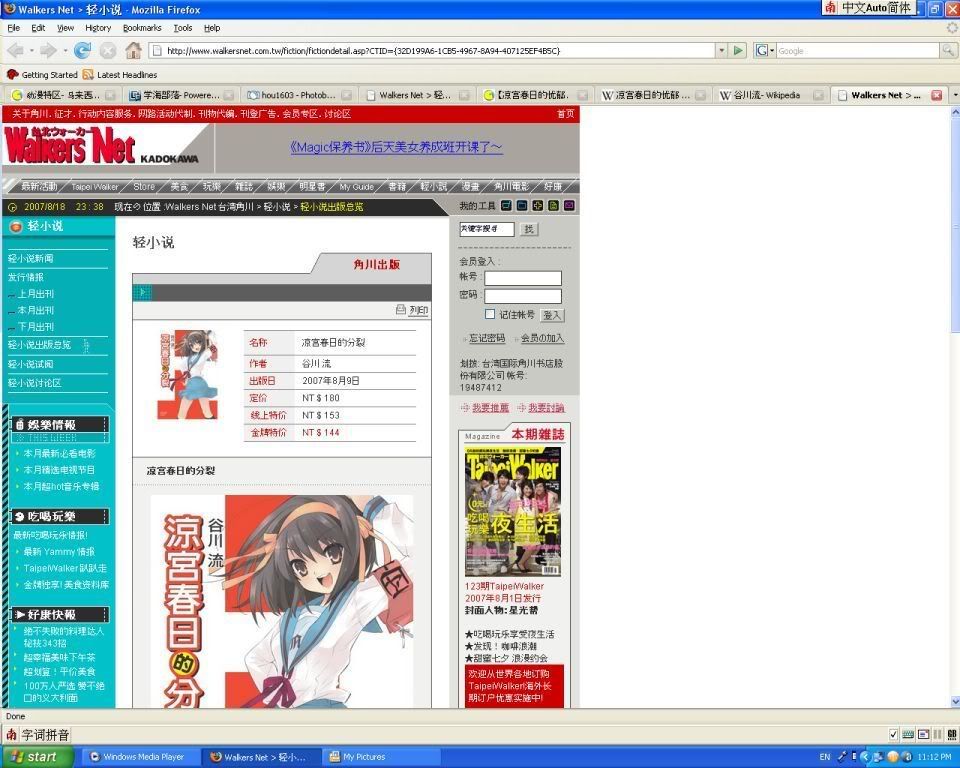Open the address bar history dropdown

722,50
